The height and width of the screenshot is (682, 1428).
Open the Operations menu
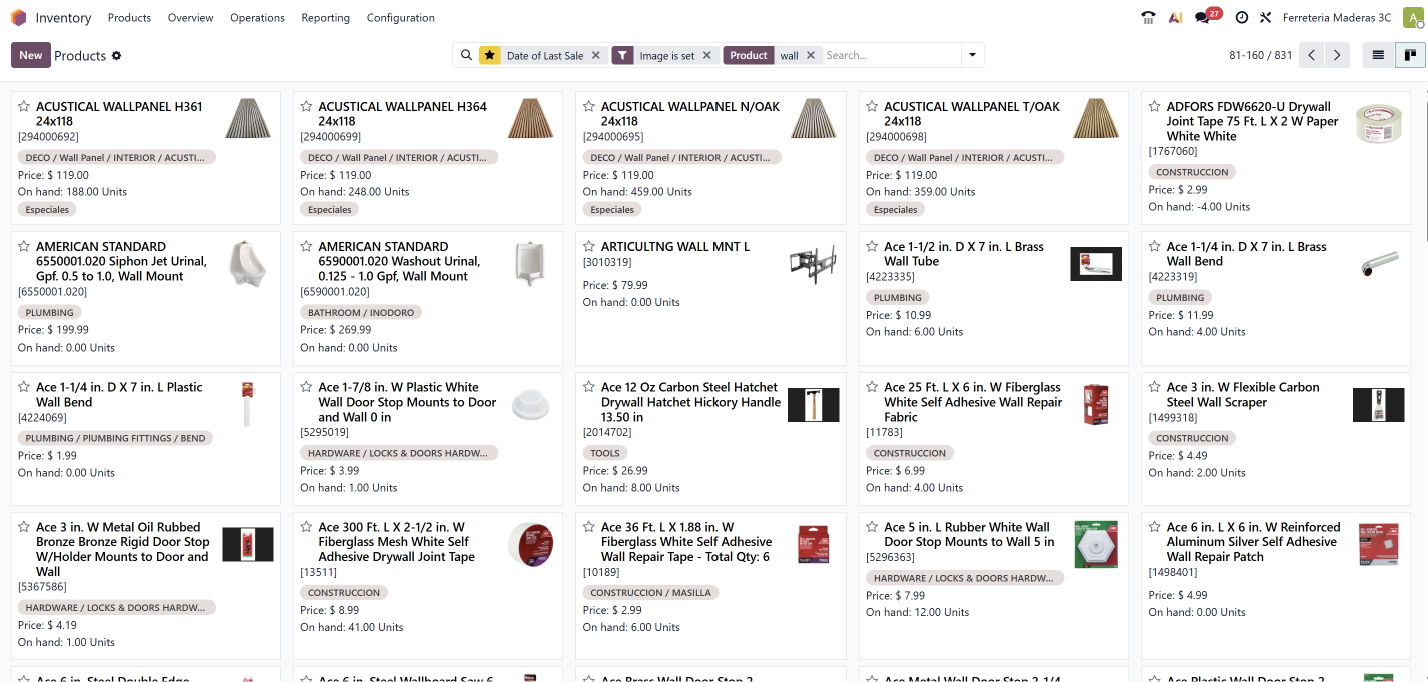(257, 18)
